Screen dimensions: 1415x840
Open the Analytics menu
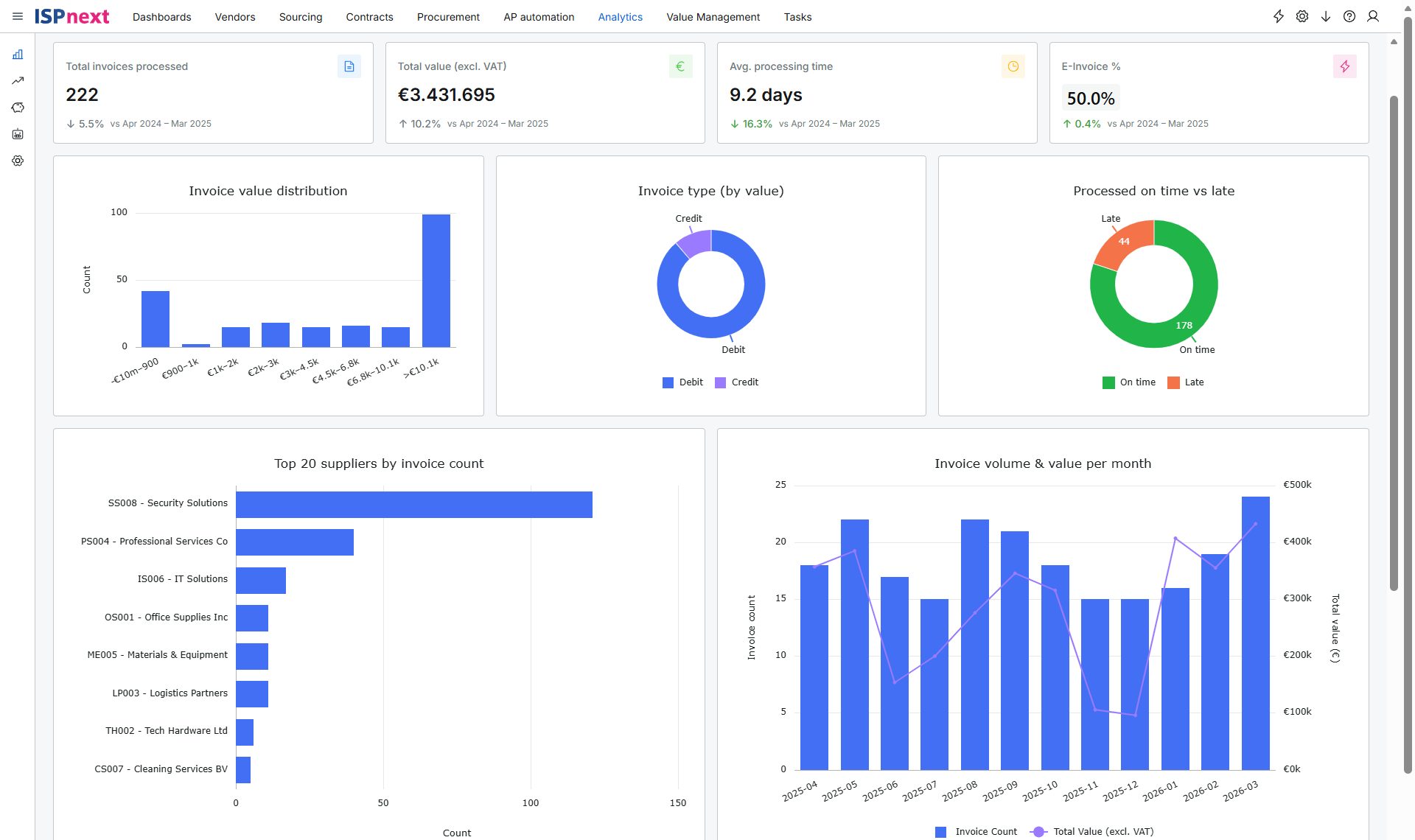pos(621,17)
